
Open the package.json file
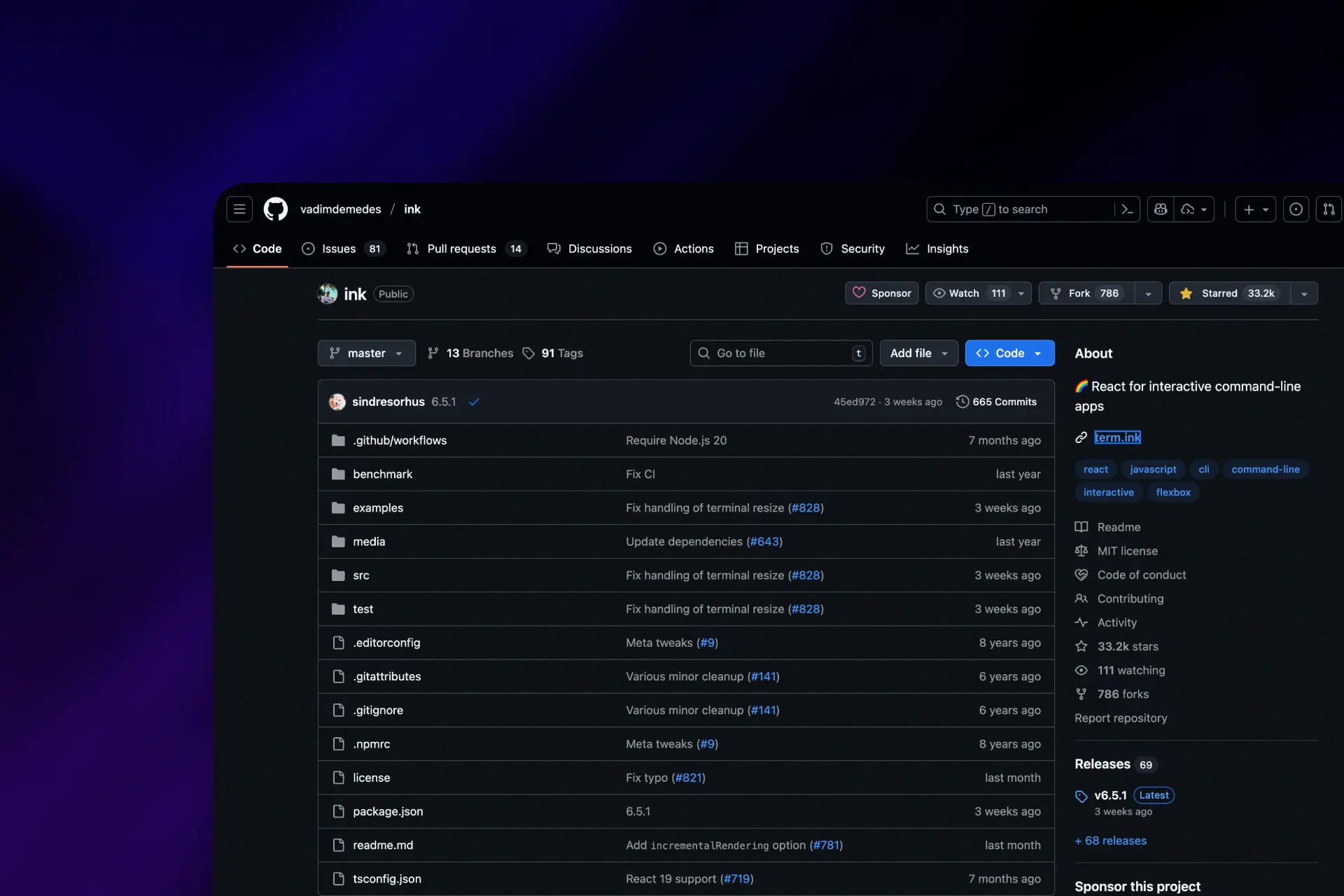click(x=388, y=811)
